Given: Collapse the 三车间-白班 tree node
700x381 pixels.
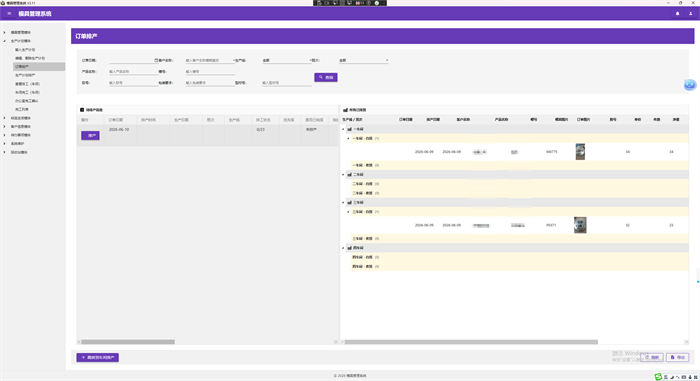Looking at the screenshot, I should click(348, 212).
